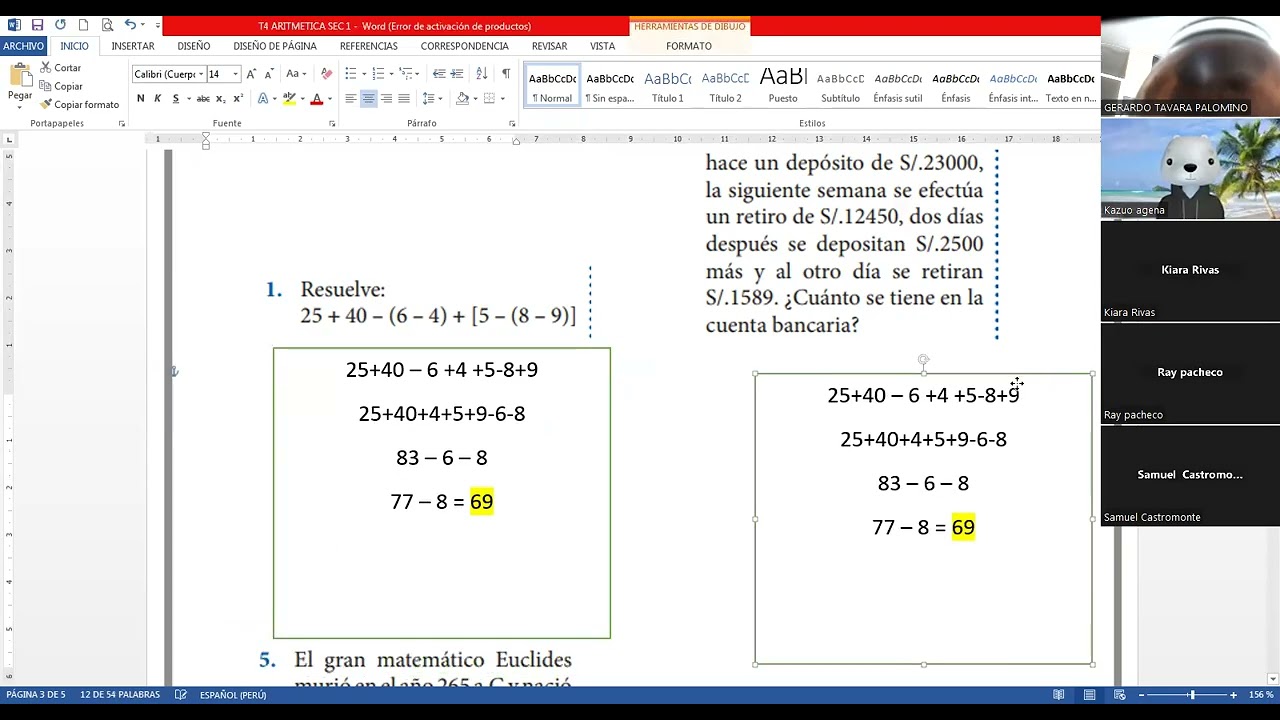Expand Párrafo group dialog launcher
The width and height of the screenshot is (1280, 720).
tap(512, 124)
